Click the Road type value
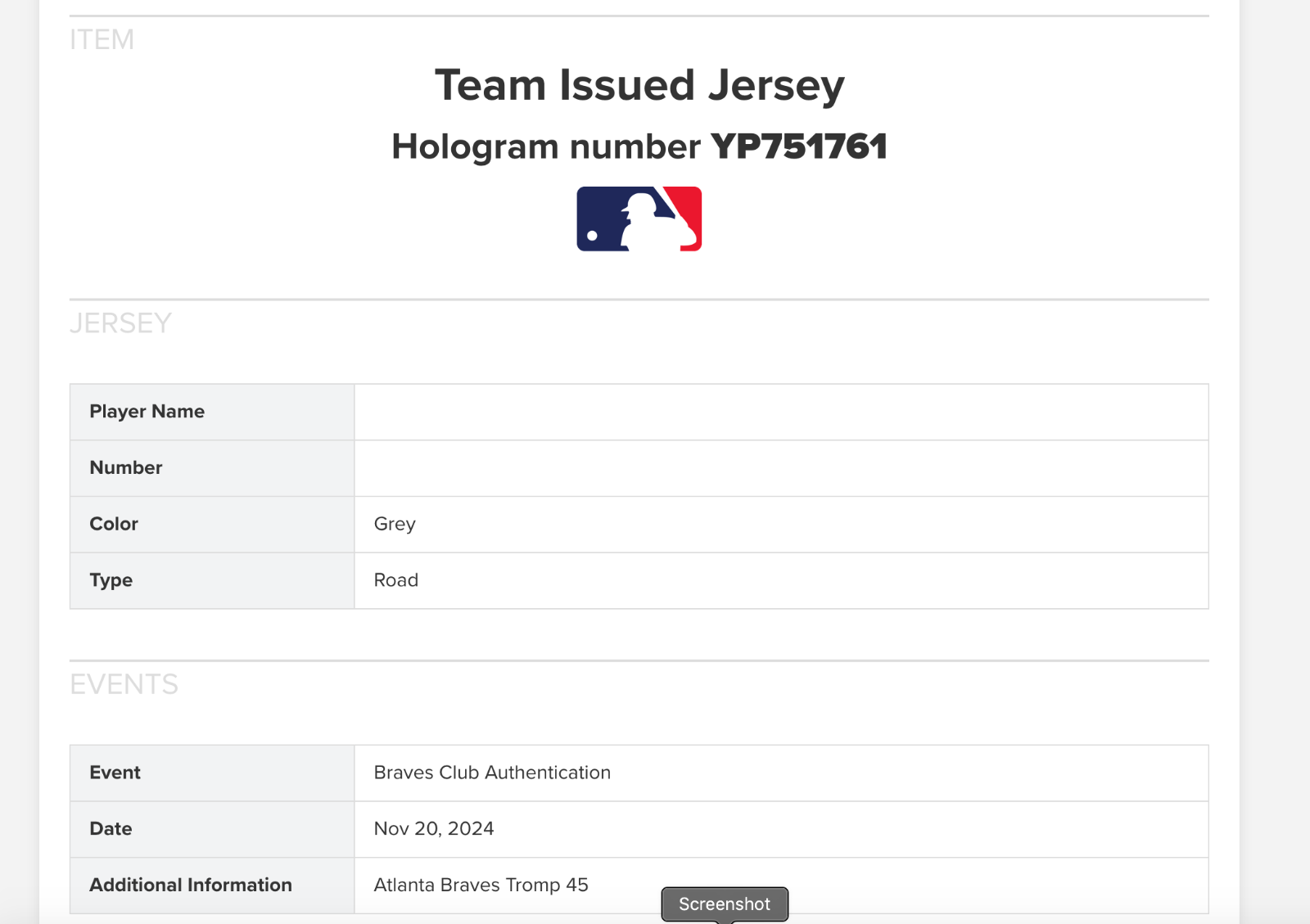 pos(396,580)
